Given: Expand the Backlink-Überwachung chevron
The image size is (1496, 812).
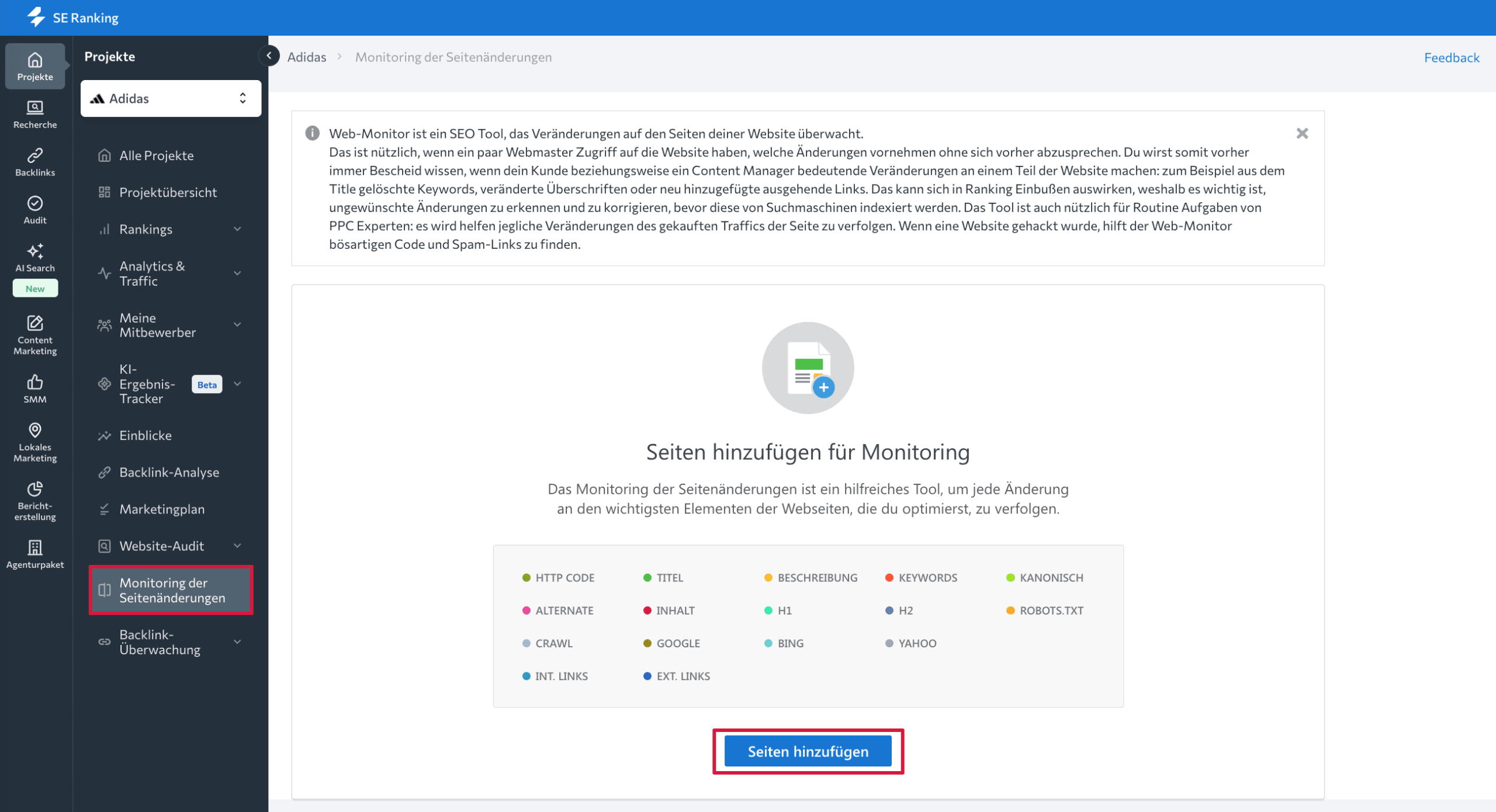Looking at the screenshot, I should coord(237,641).
